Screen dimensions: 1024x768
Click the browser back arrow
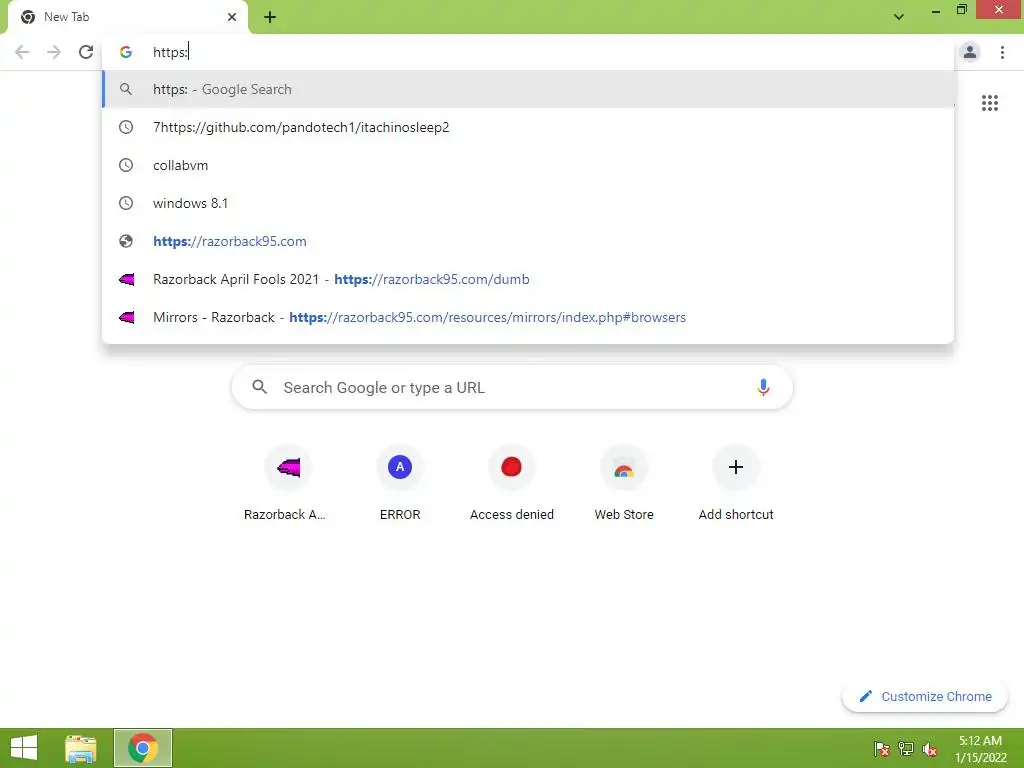[22, 52]
